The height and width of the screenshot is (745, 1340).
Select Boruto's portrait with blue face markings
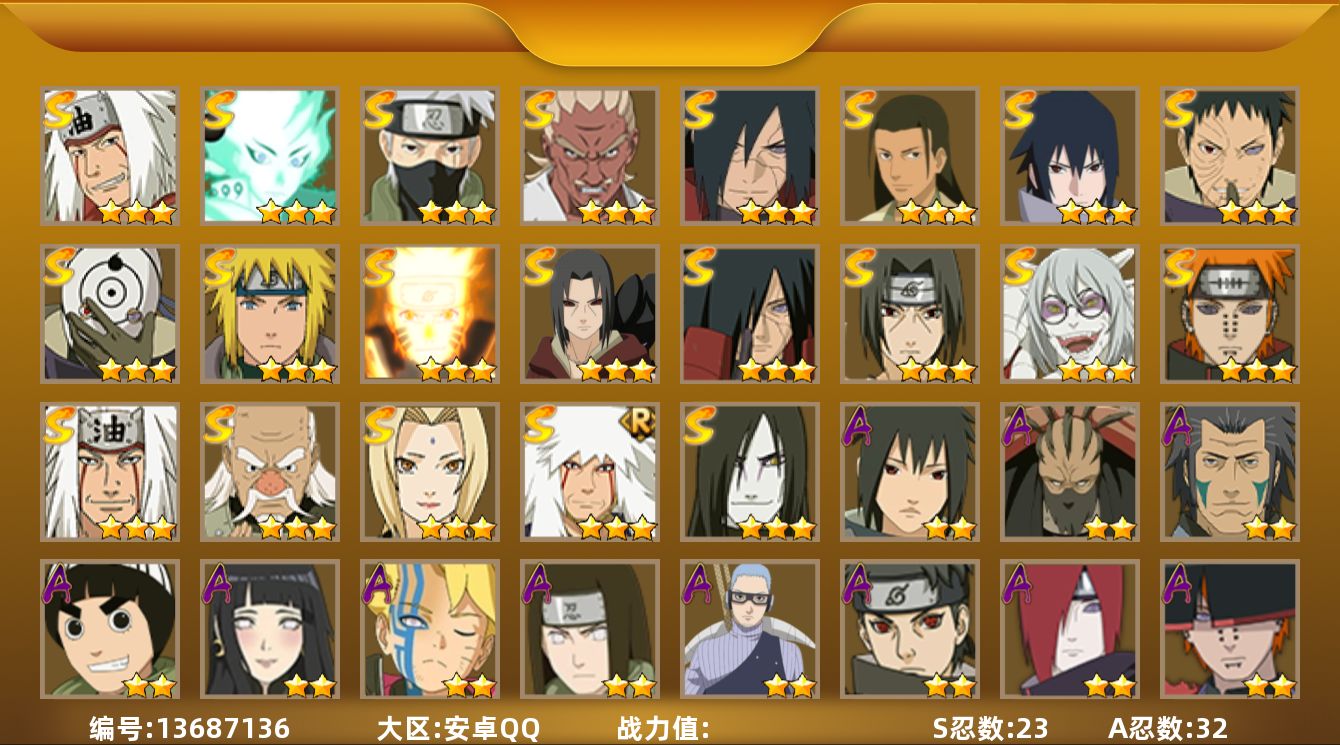[430, 629]
